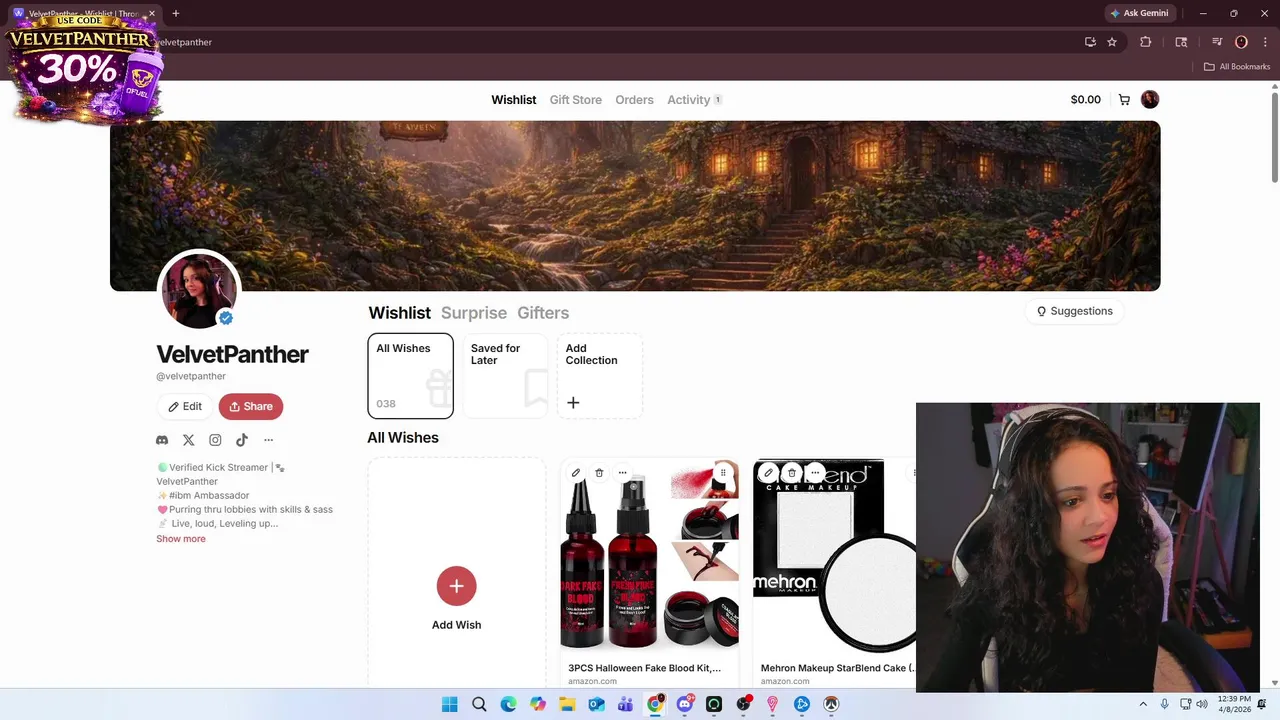
Task: Select Saved for Later collection
Action: [505, 376]
